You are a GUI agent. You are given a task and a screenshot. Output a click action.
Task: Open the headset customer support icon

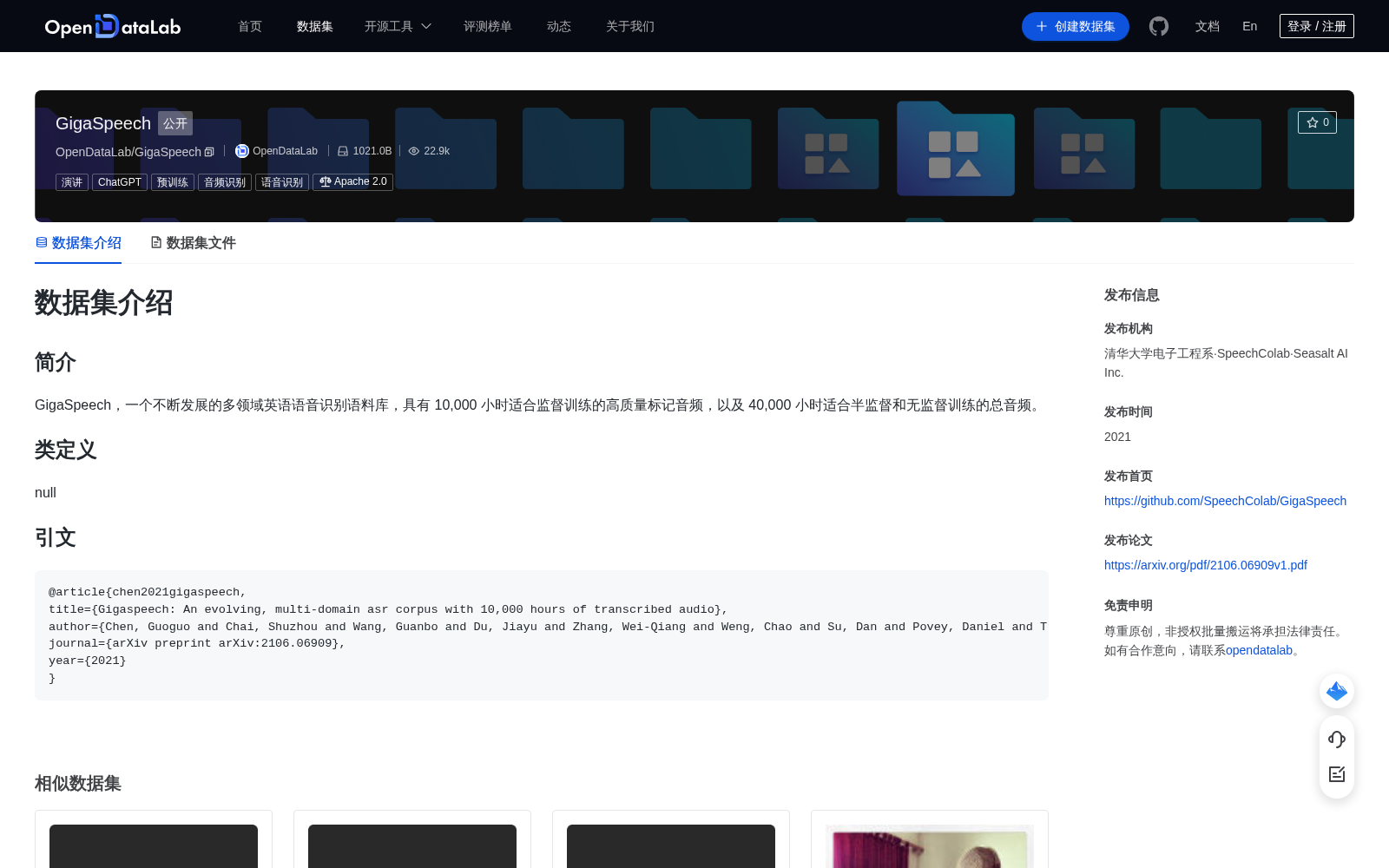click(x=1337, y=740)
